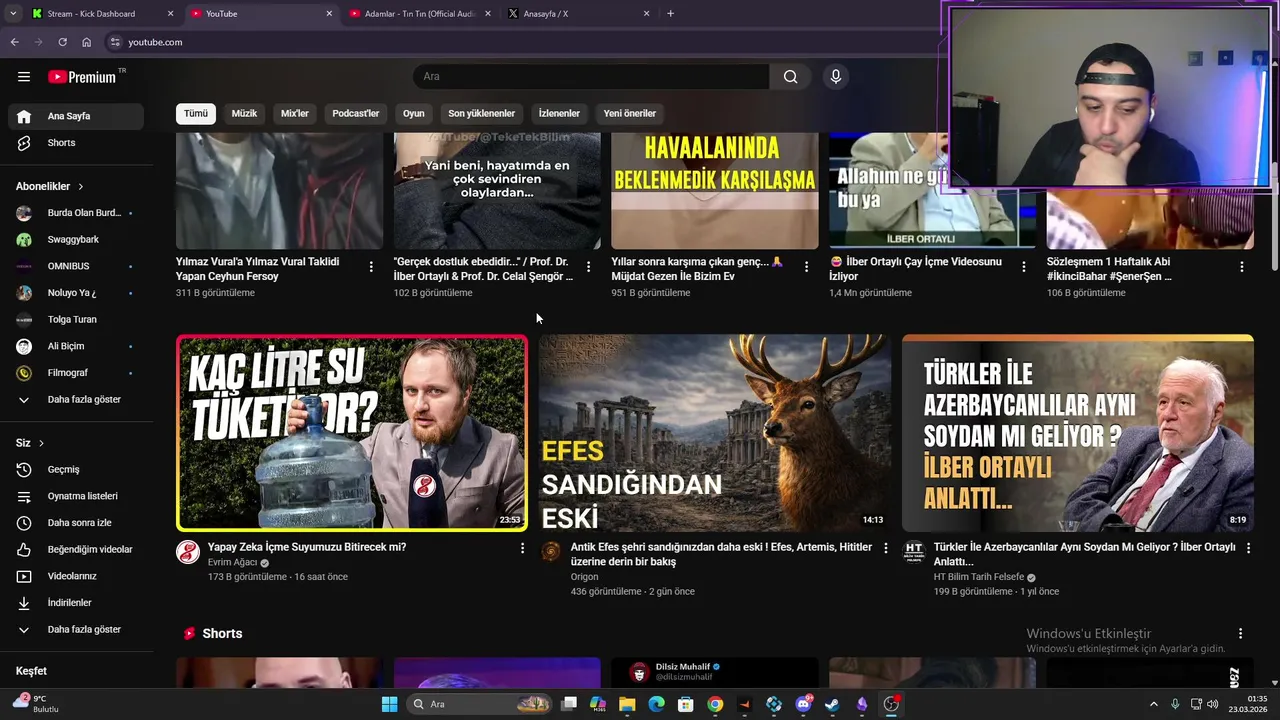Select the İzlenenler filter chip
The image size is (1280, 720).
[559, 114]
